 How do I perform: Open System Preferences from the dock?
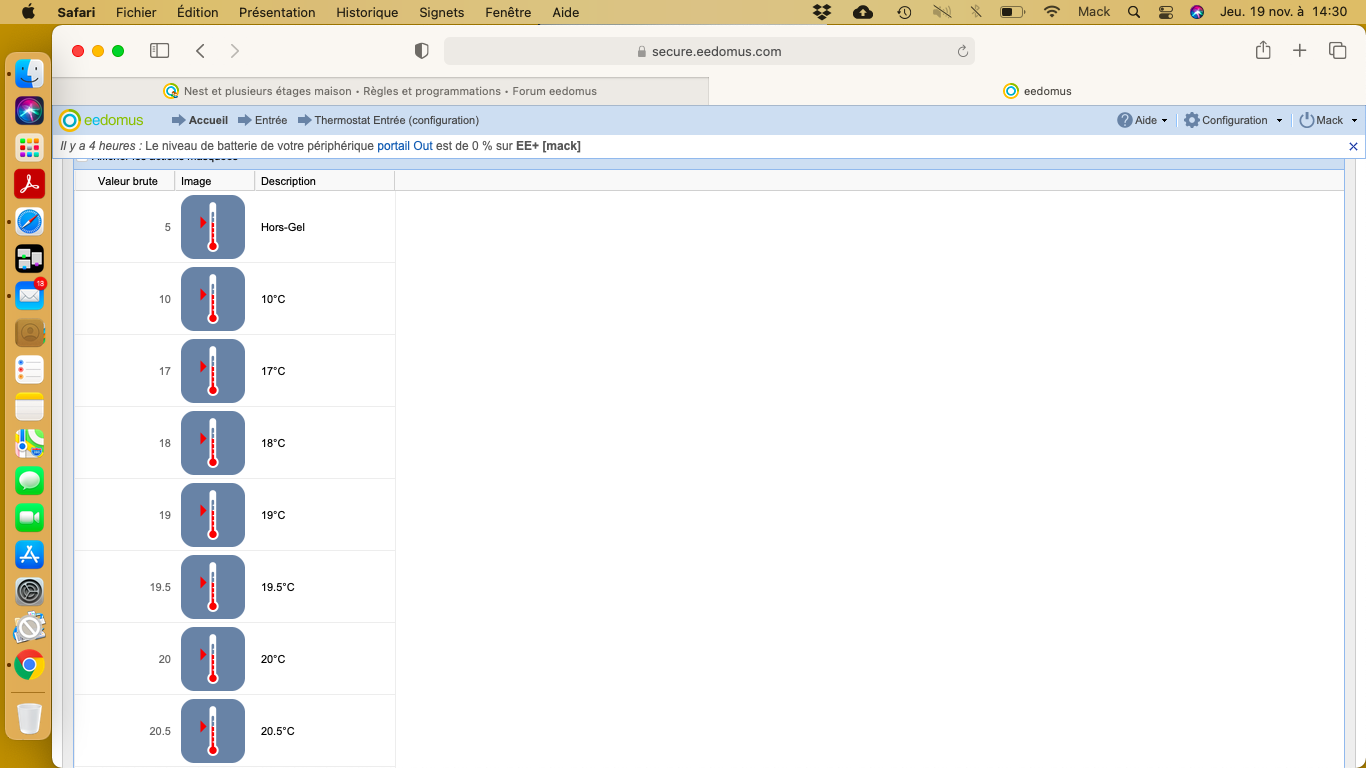tap(29, 591)
